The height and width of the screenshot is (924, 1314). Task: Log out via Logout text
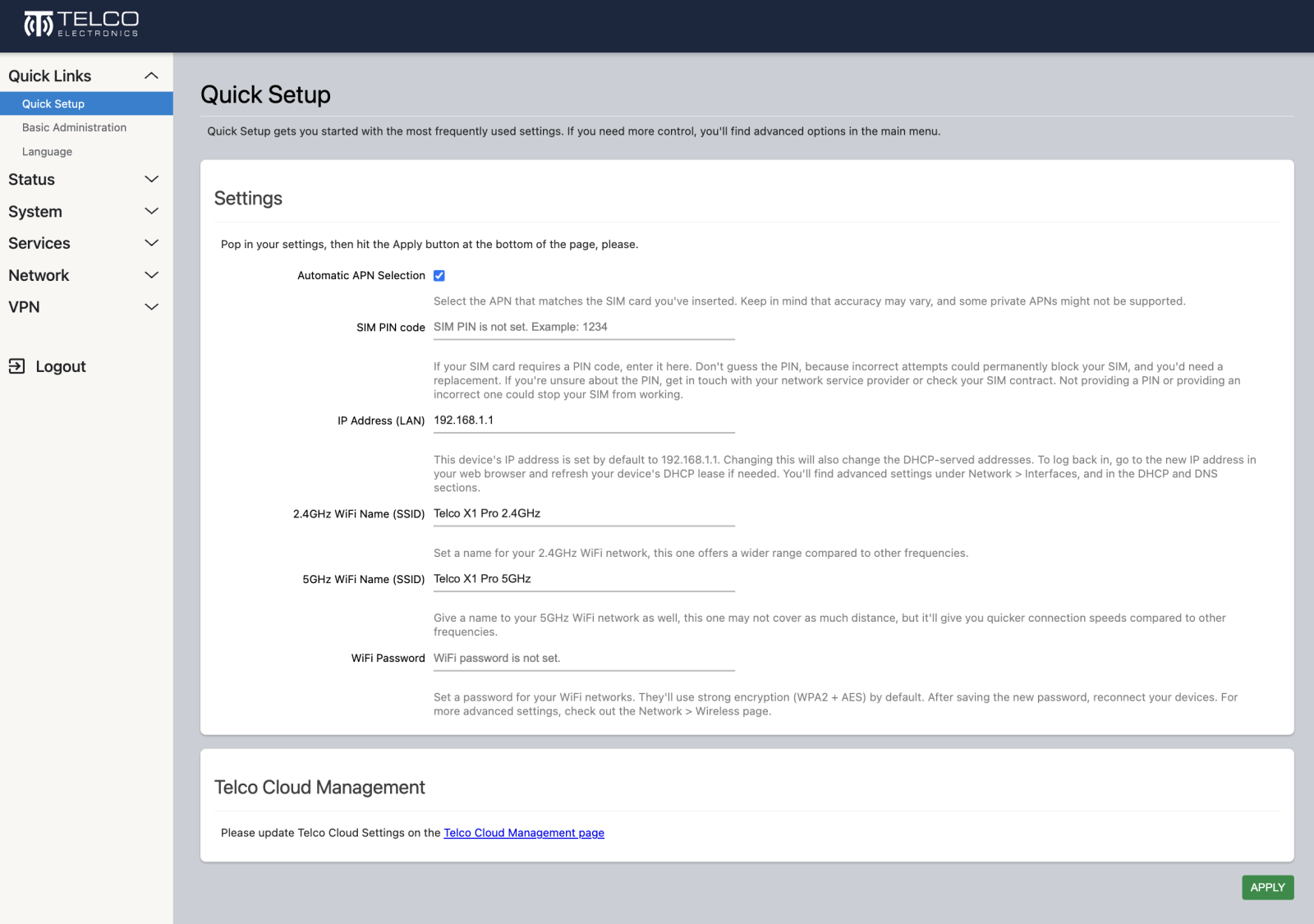click(x=61, y=366)
